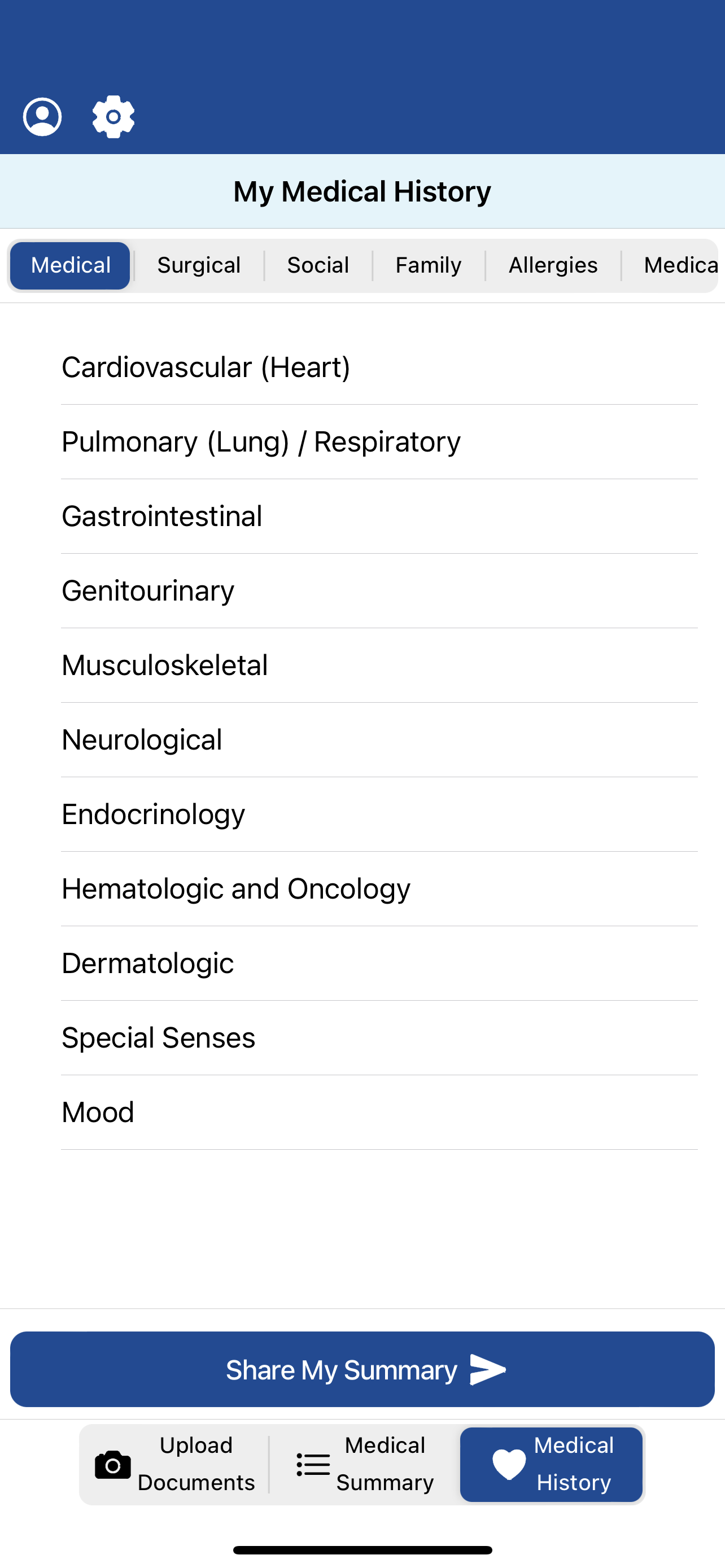Open the user profile icon
This screenshot has height=1568, width=725.
42,117
